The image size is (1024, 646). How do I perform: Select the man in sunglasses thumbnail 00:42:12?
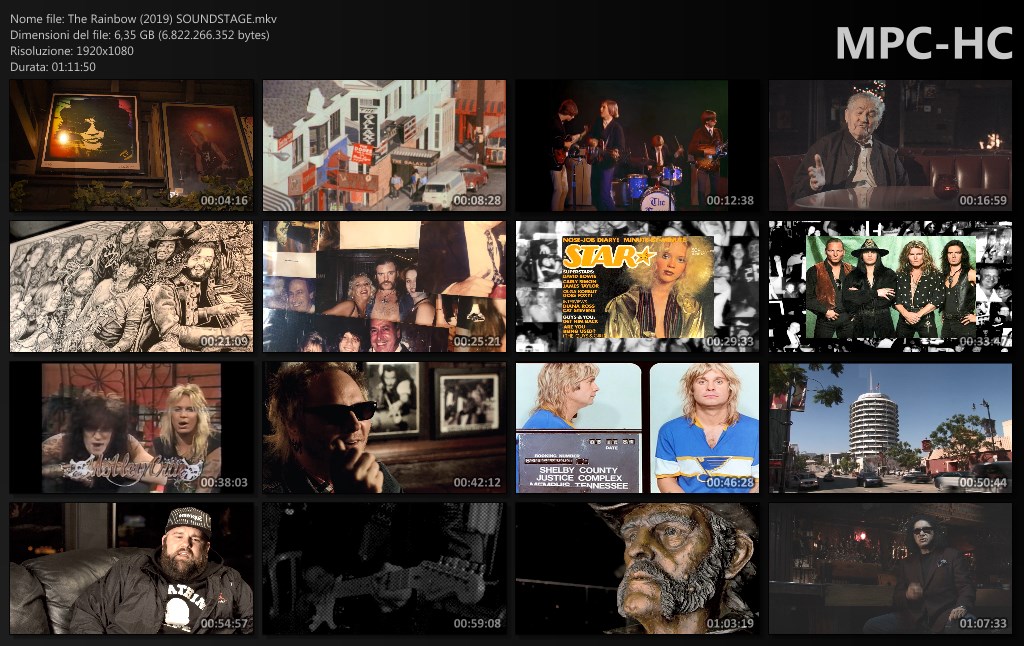click(384, 427)
